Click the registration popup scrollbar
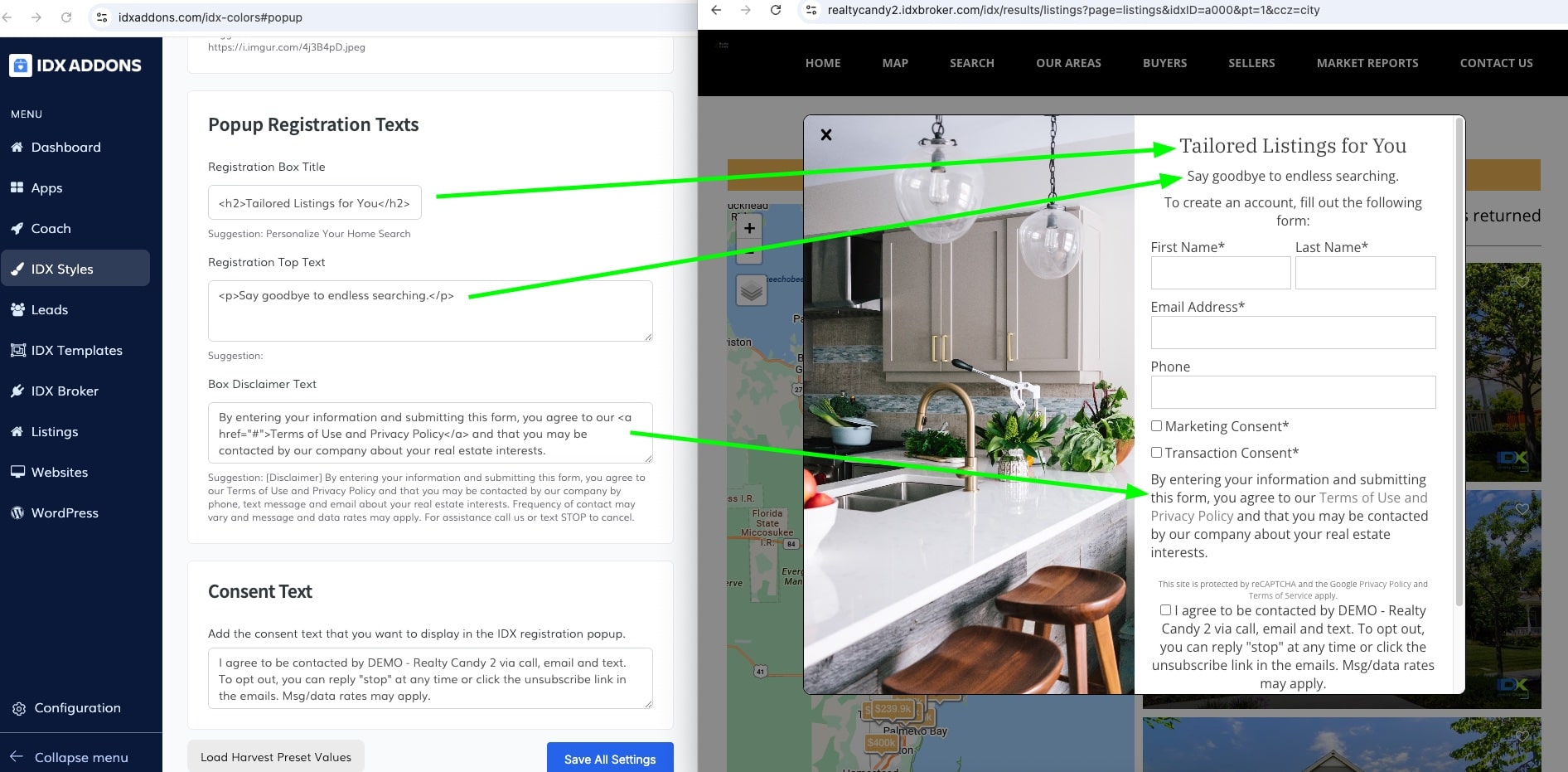Viewport: 1568px width, 772px height. click(1459, 362)
